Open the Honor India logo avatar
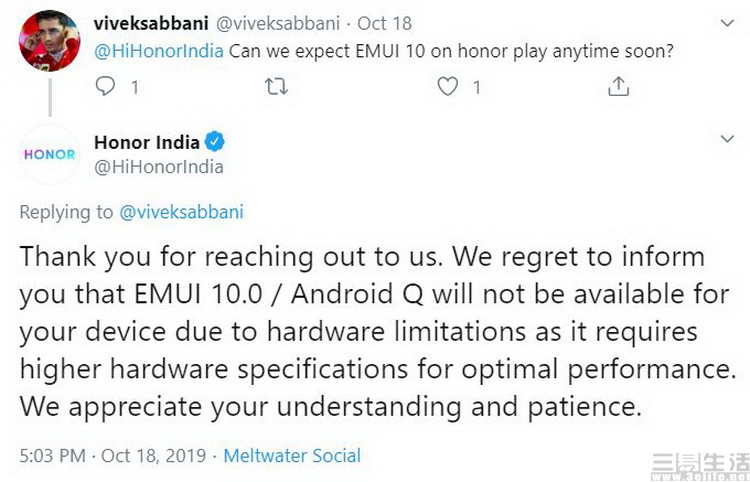This screenshot has height=482, width=750. (x=49, y=154)
